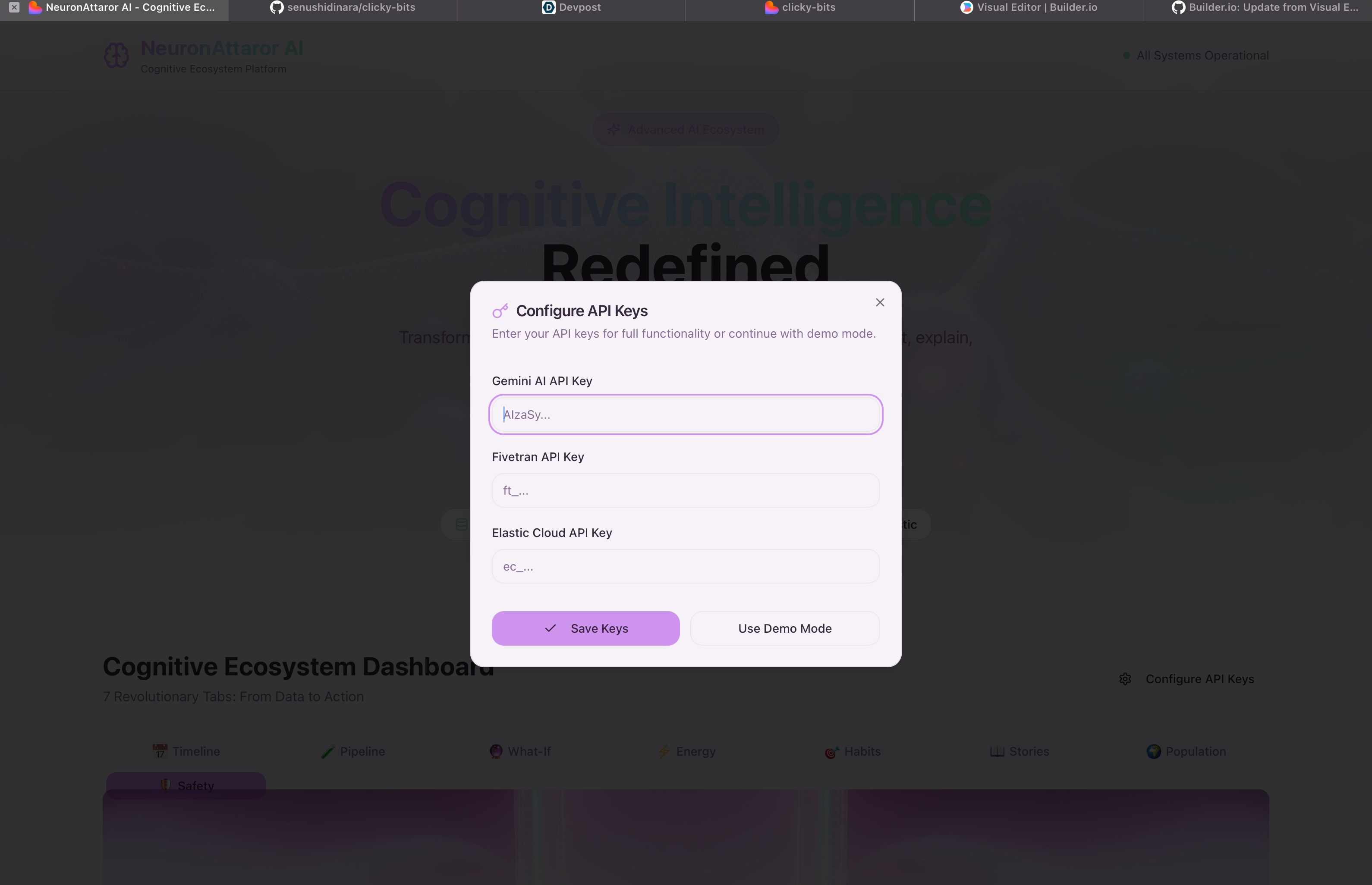This screenshot has height=885, width=1372.
Task: Choose Use Demo Mode
Action: pyautogui.click(x=784, y=628)
